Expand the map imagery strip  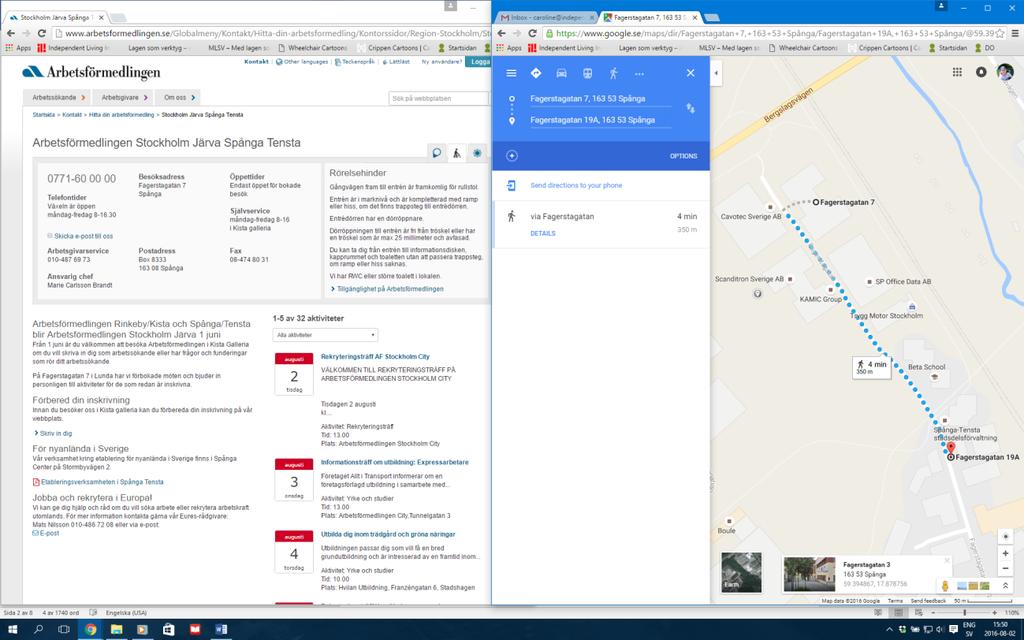pyautogui.click(x=1006, y=586)
